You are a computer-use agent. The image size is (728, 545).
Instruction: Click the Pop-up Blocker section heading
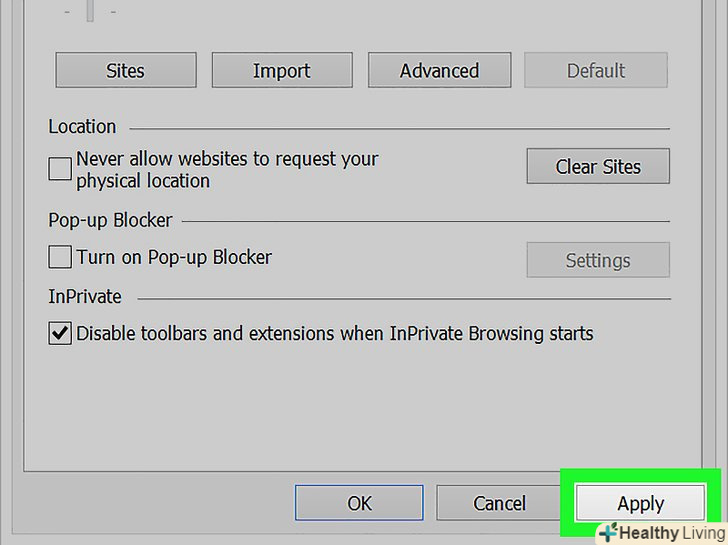point(110,220)
